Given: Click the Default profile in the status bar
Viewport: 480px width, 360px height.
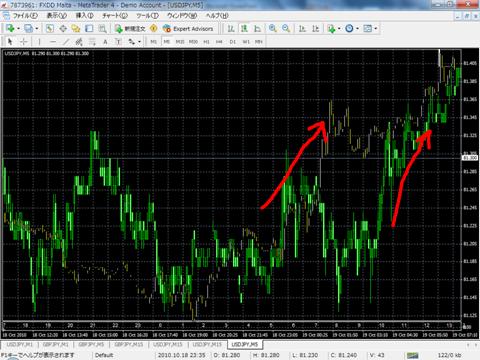Looking at the screenshot, I should [104, 355].
